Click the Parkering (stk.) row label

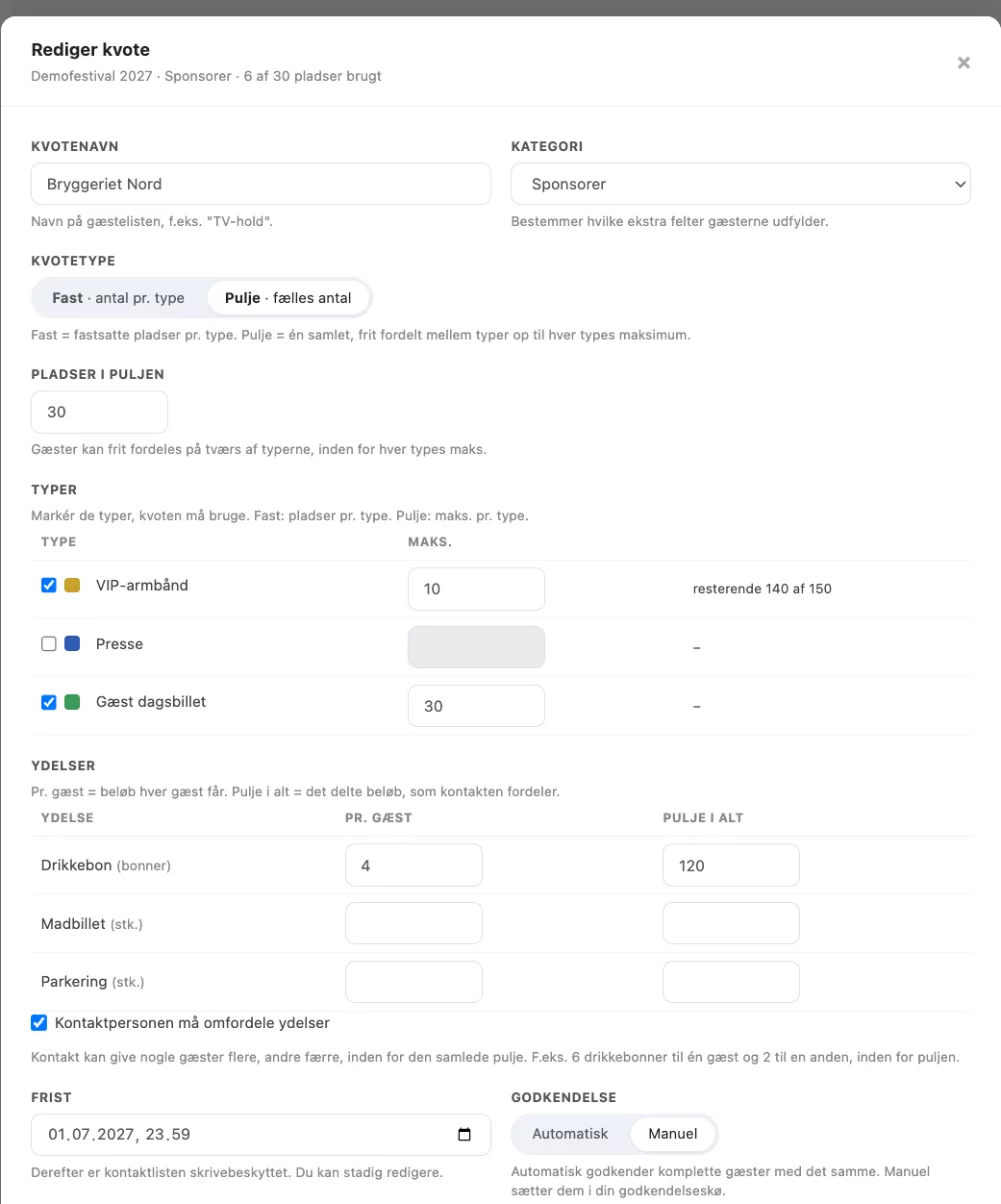[x=92, y=982]
